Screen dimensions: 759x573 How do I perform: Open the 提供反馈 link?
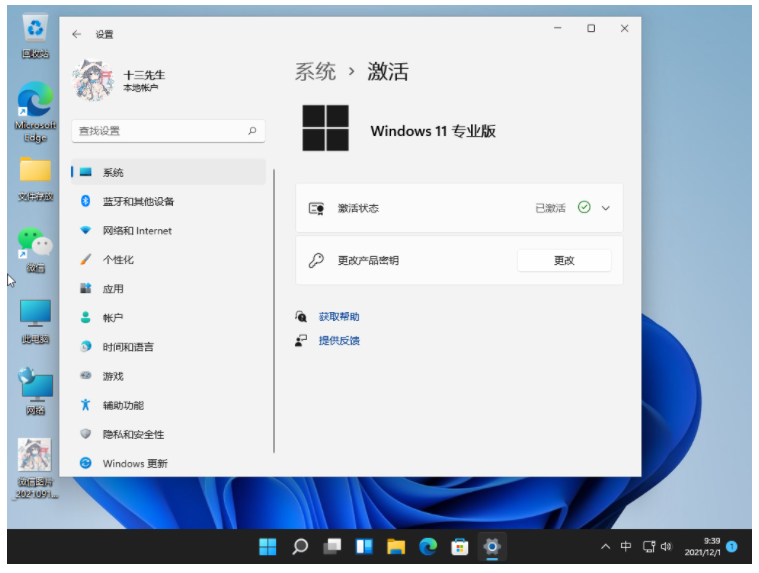(x=339, y=341)
